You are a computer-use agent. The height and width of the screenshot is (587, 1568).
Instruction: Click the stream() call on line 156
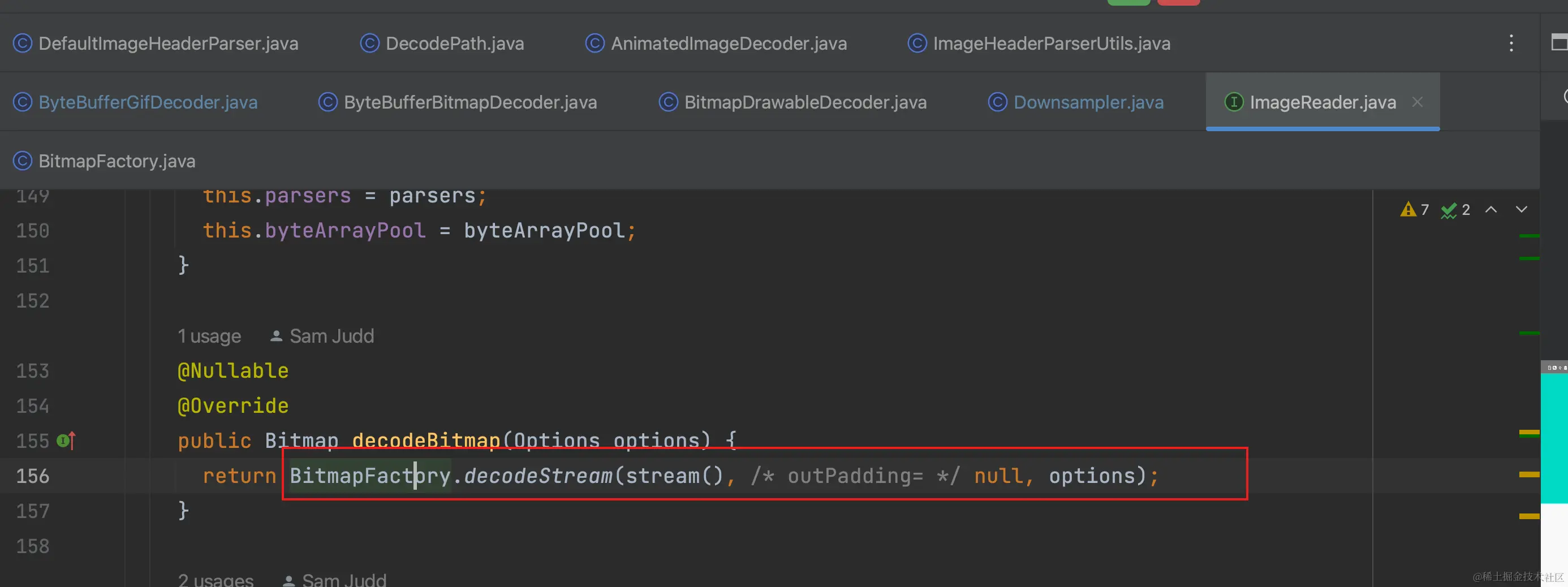click(674, 476)
